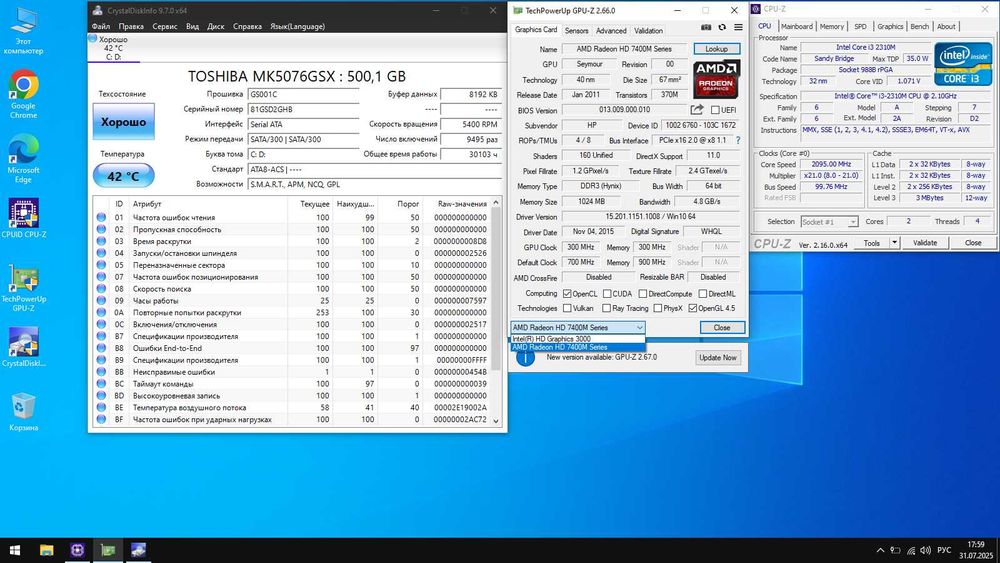Open the Windows Start button
The height and width of the screenshot is (563, 1000).
pos(15,550)
